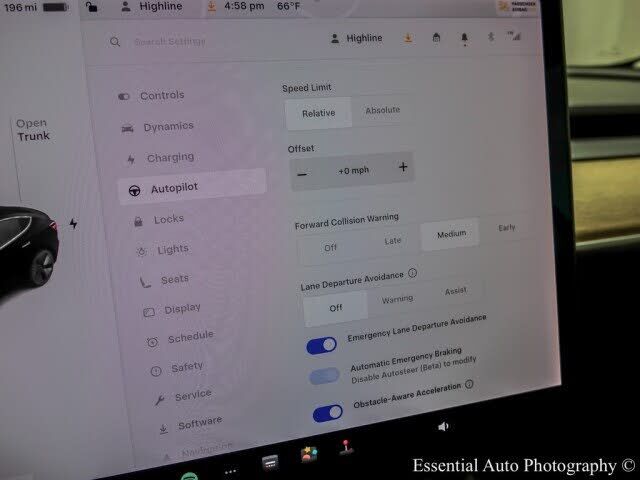
Task: Set Forward Collision Warning to Early
Action: (x=507, y=228)
